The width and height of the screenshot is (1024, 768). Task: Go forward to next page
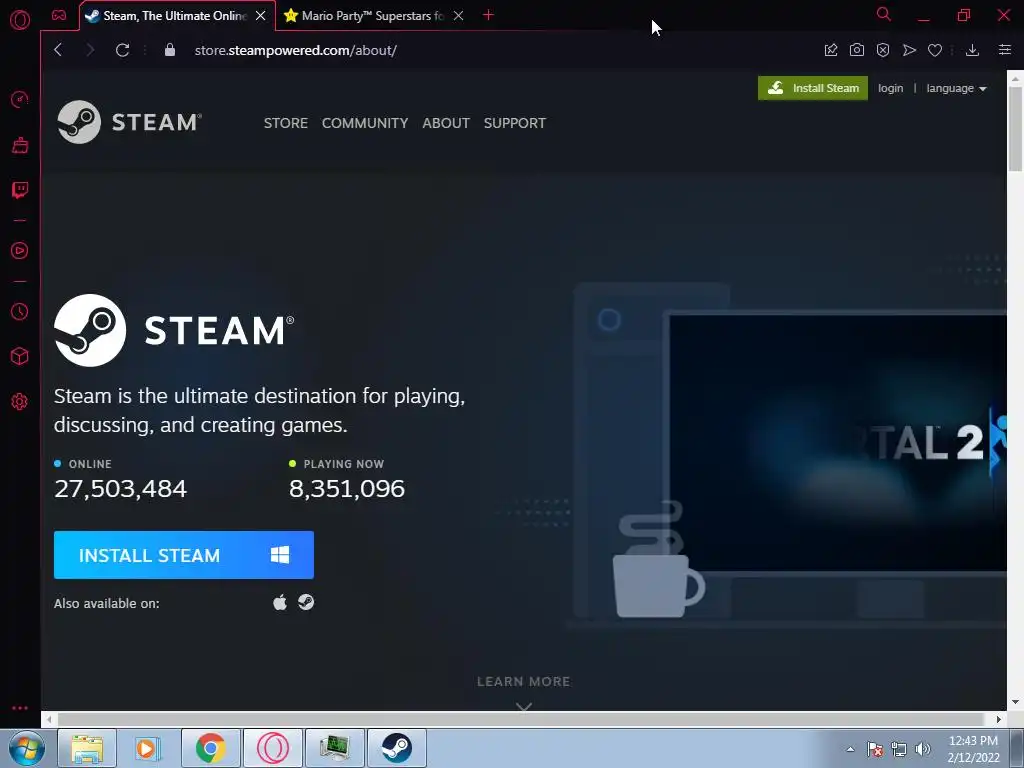click(x=90, y=50)
